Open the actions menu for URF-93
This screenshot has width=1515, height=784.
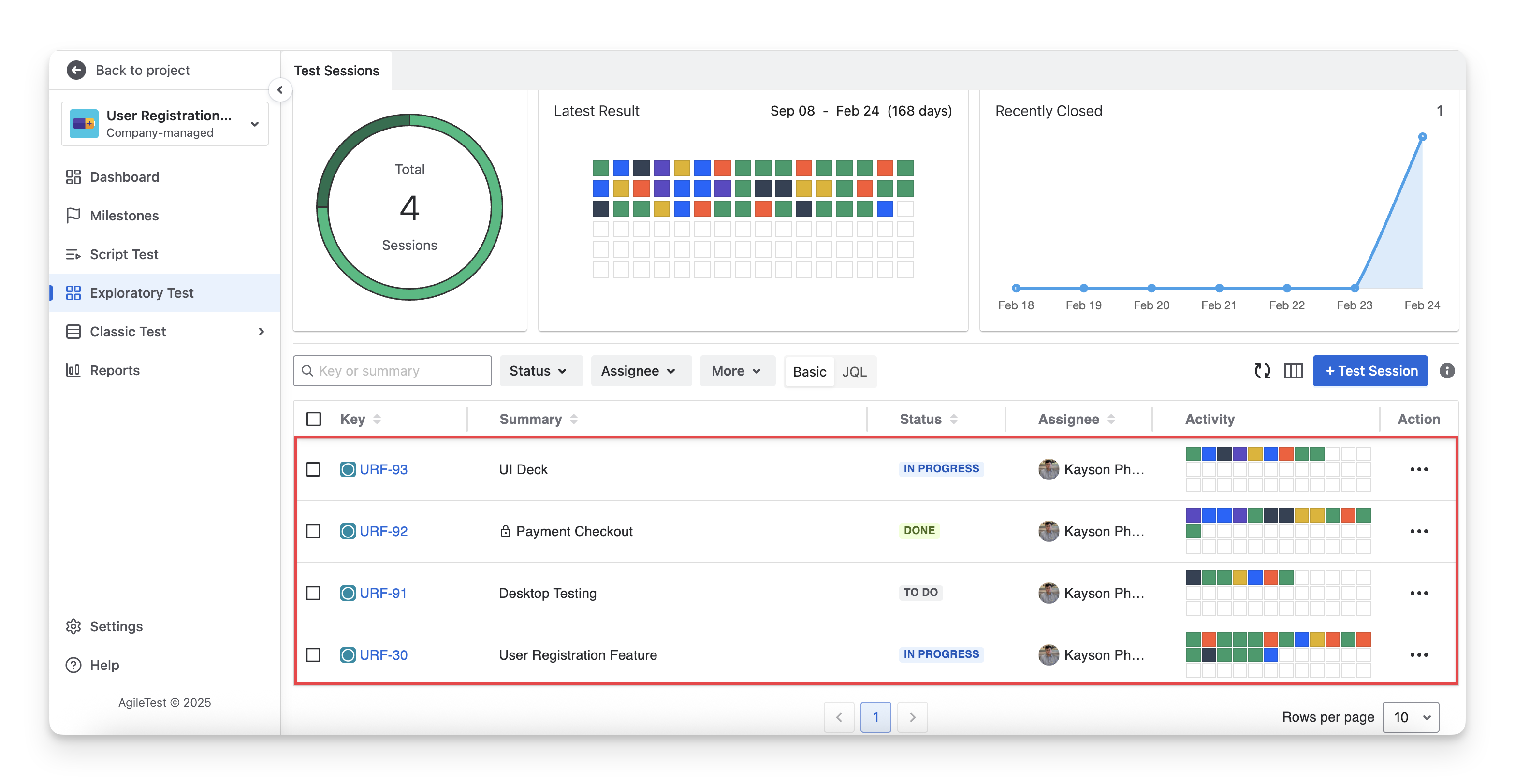(x=1418, y=469)
